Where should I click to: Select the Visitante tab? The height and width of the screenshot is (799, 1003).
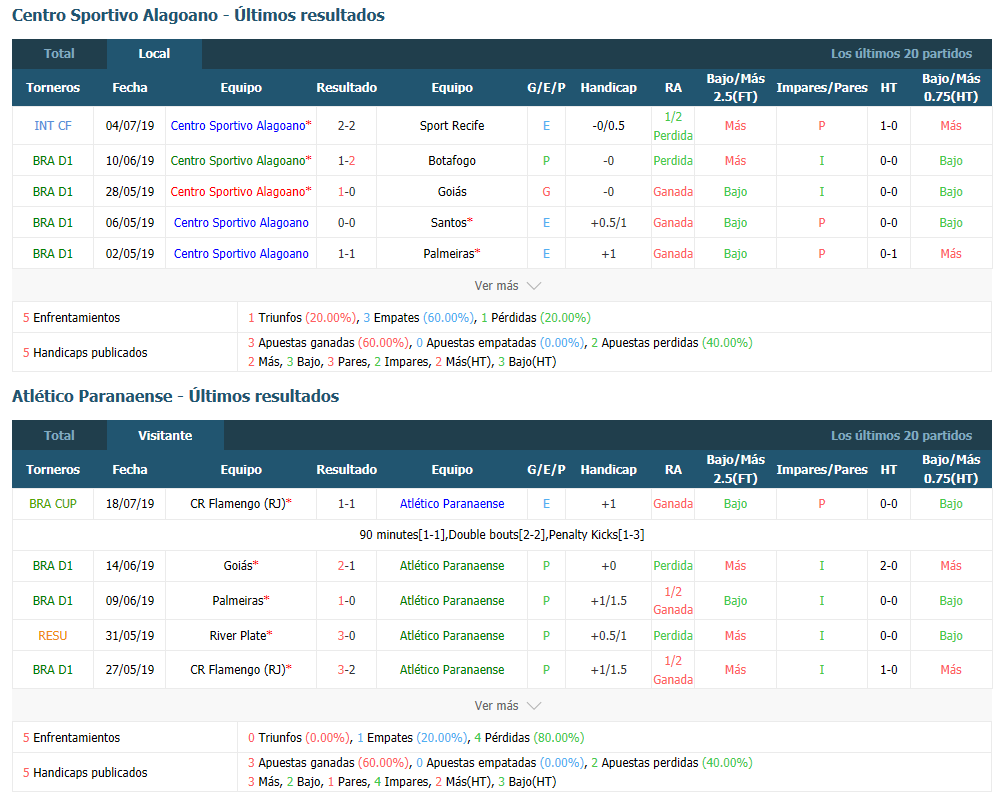click(165, 435)
